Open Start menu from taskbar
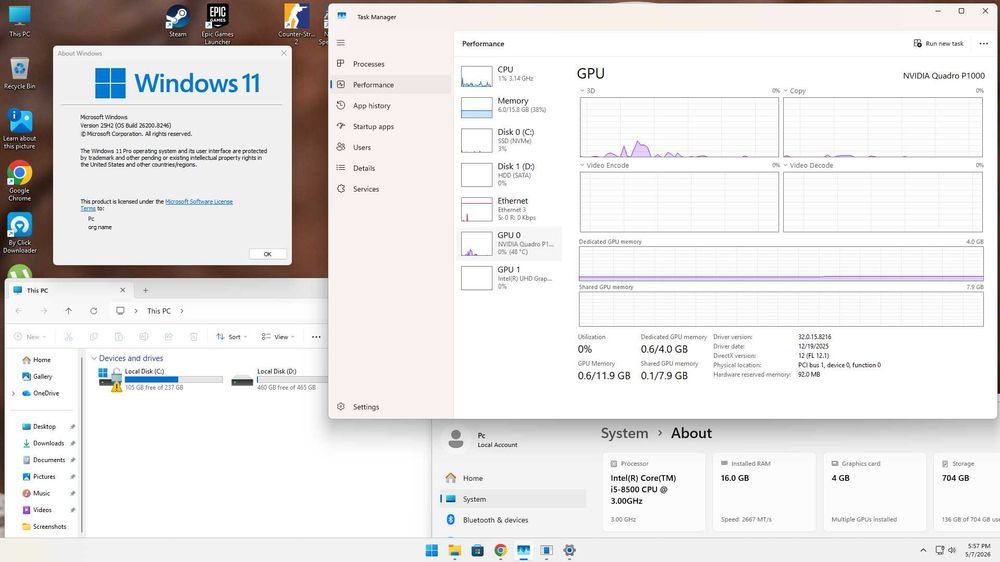 (432, 550)
